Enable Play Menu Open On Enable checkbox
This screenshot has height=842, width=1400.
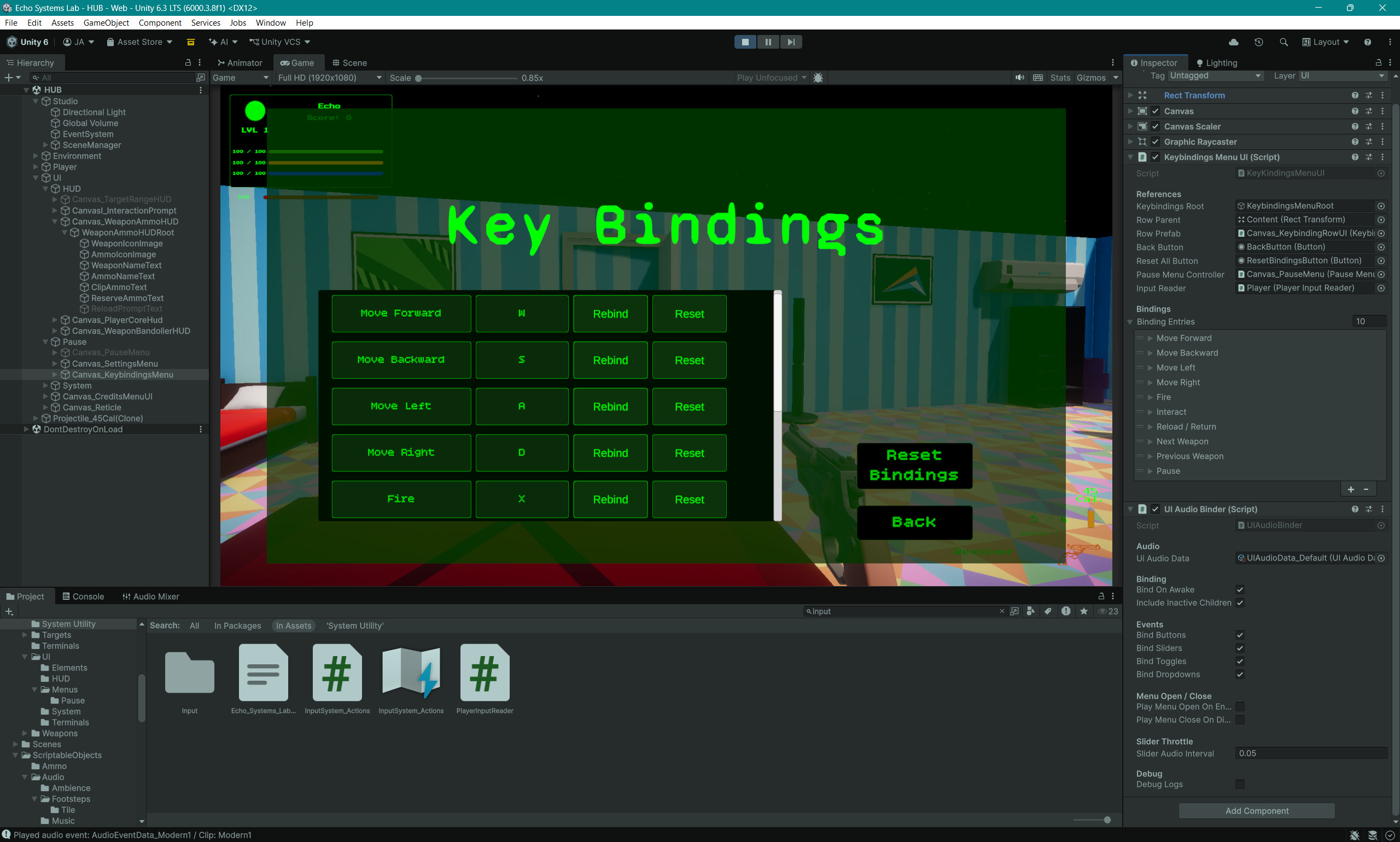click(1240, 707)
